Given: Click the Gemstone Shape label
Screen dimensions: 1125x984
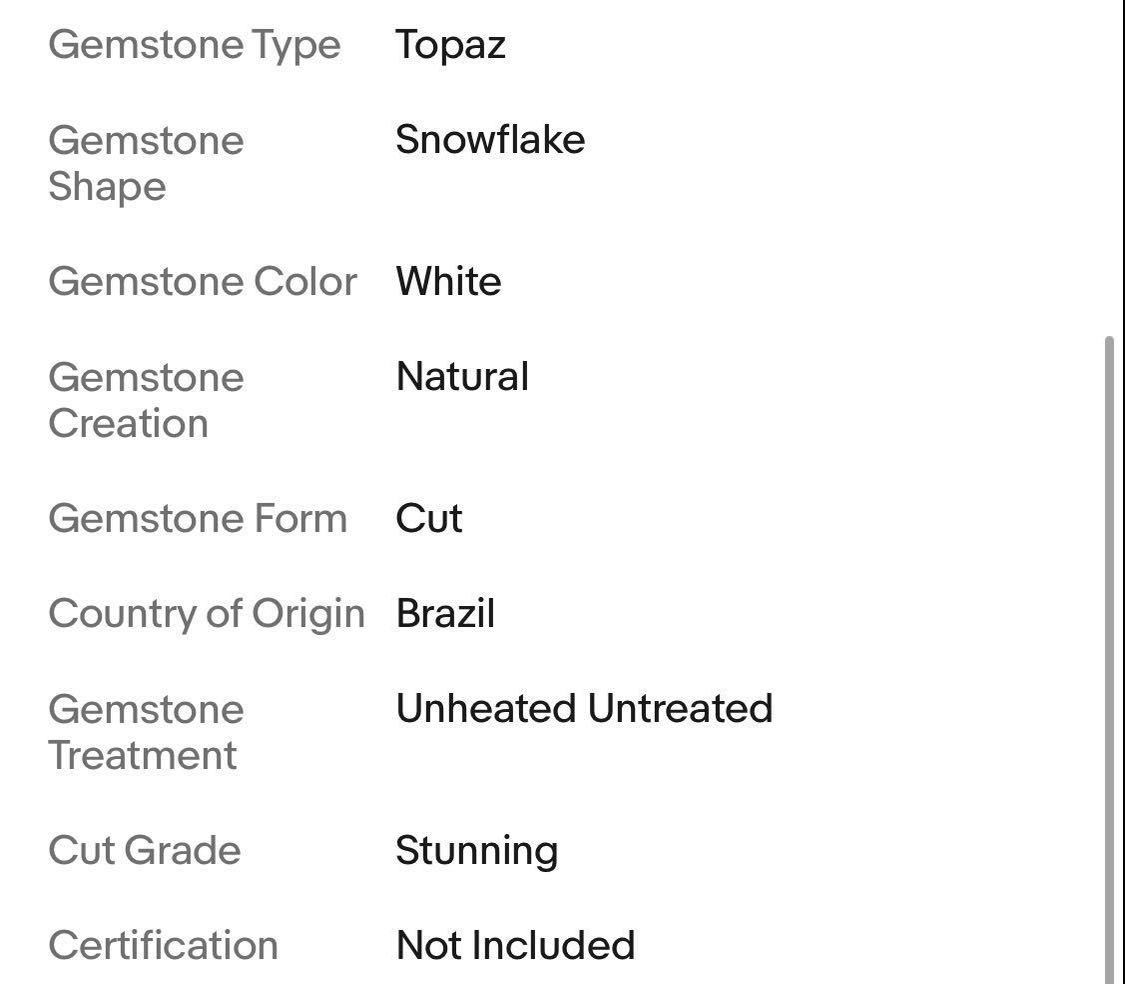Looking at the screenshot, I should 145,163.
